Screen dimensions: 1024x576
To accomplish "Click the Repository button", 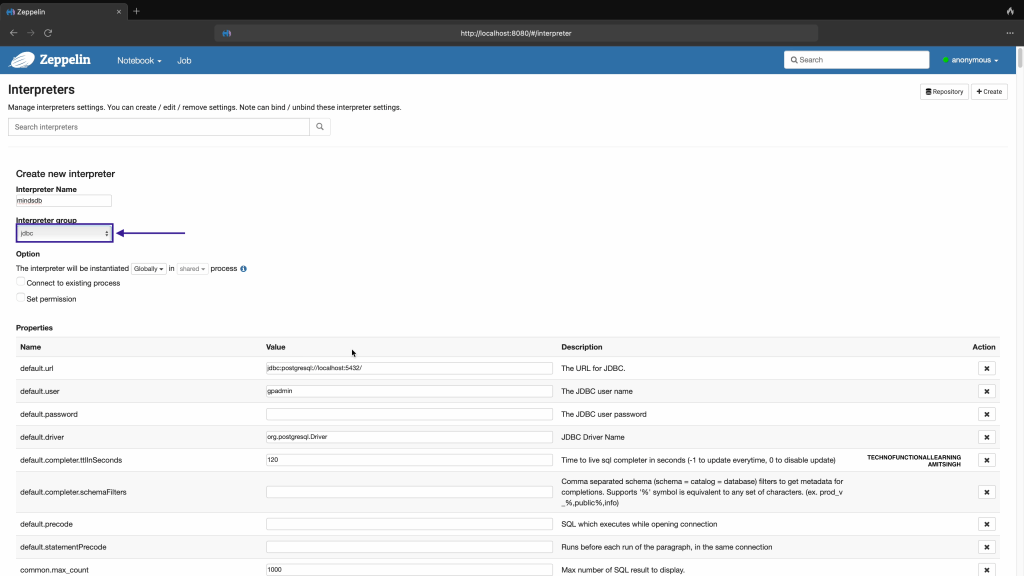I will (944, 92).
